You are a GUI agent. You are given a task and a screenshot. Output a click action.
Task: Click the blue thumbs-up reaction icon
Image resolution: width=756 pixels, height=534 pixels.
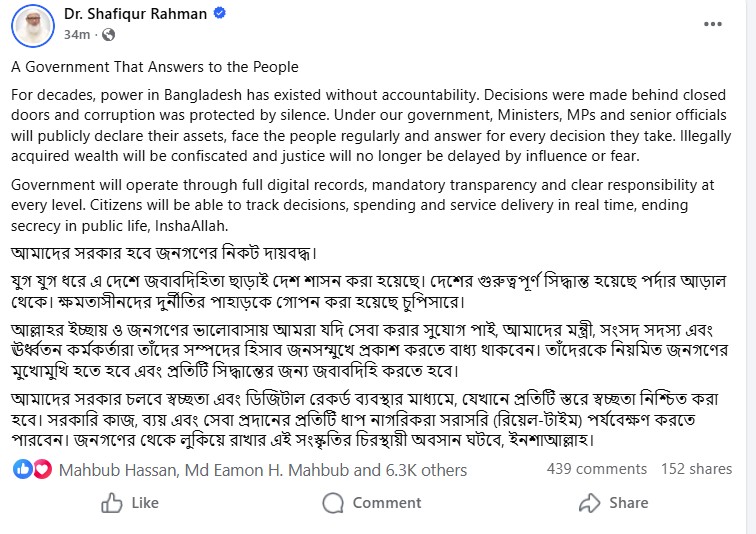(x=22, y=469)
